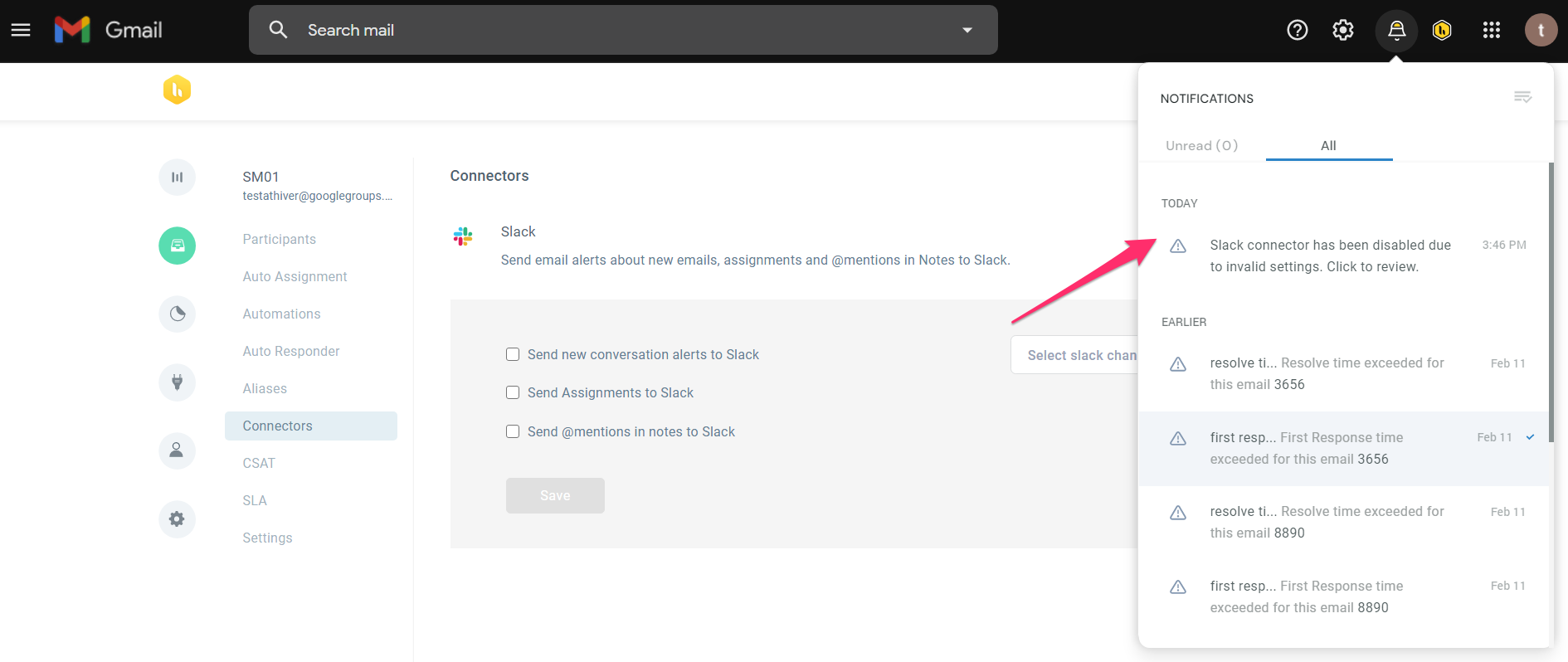The width and height of the screenshot is (1568, 662).
Task: Switch to the All notifications tab
Action: pos(1329,145)
